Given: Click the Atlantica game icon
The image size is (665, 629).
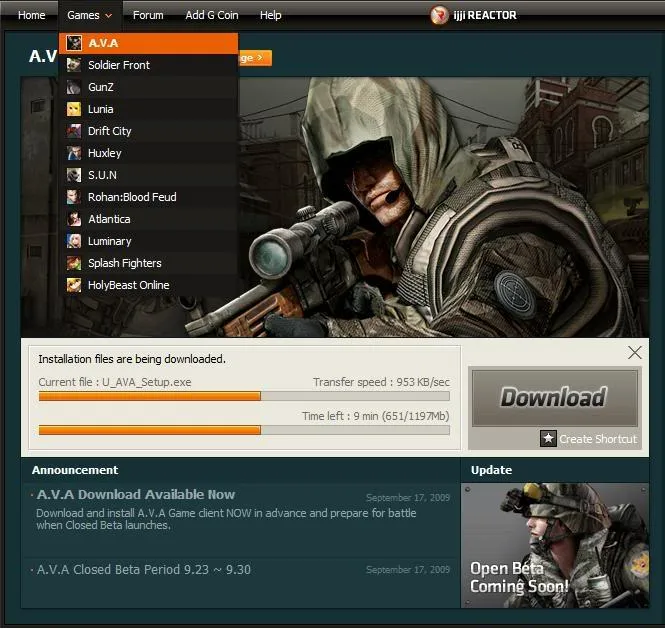Looking at the screenshot, I should pos(74,219).
